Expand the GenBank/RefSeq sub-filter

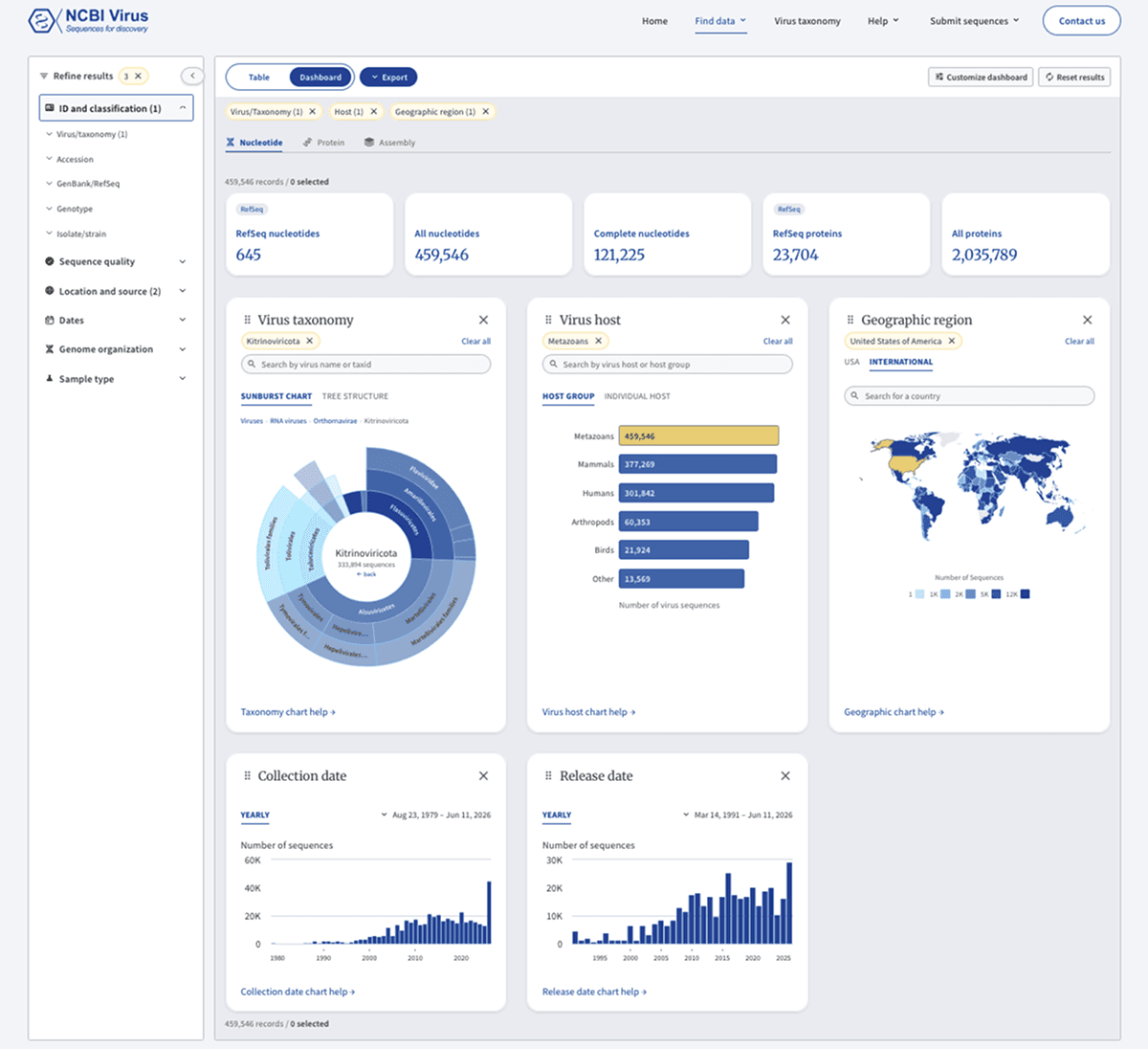click(49, 184)
